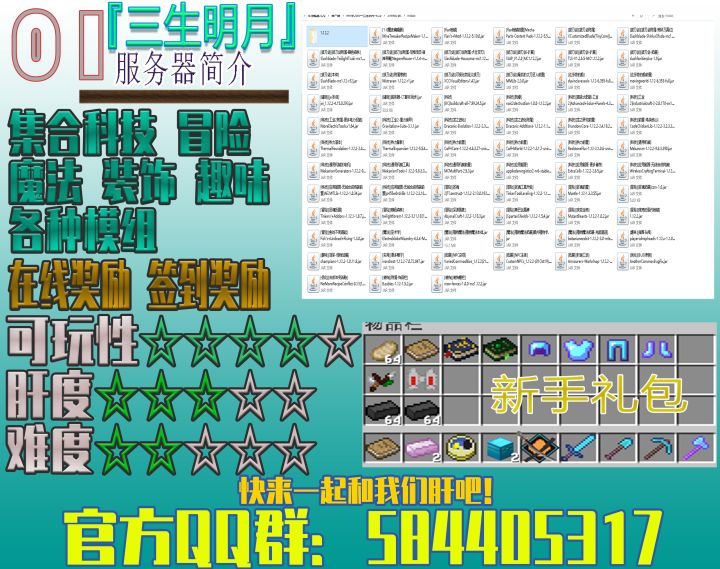This screenshot has width=720, height=569.
Task: Select the CodeChickenLib jar file
Action: coord(647,126)
